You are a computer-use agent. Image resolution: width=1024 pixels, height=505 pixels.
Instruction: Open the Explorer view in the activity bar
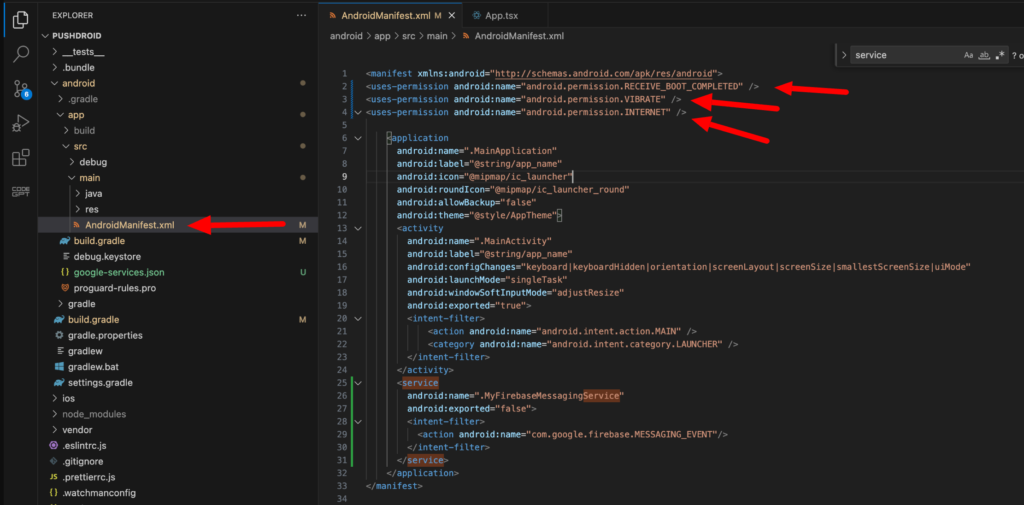pos(20,20)
